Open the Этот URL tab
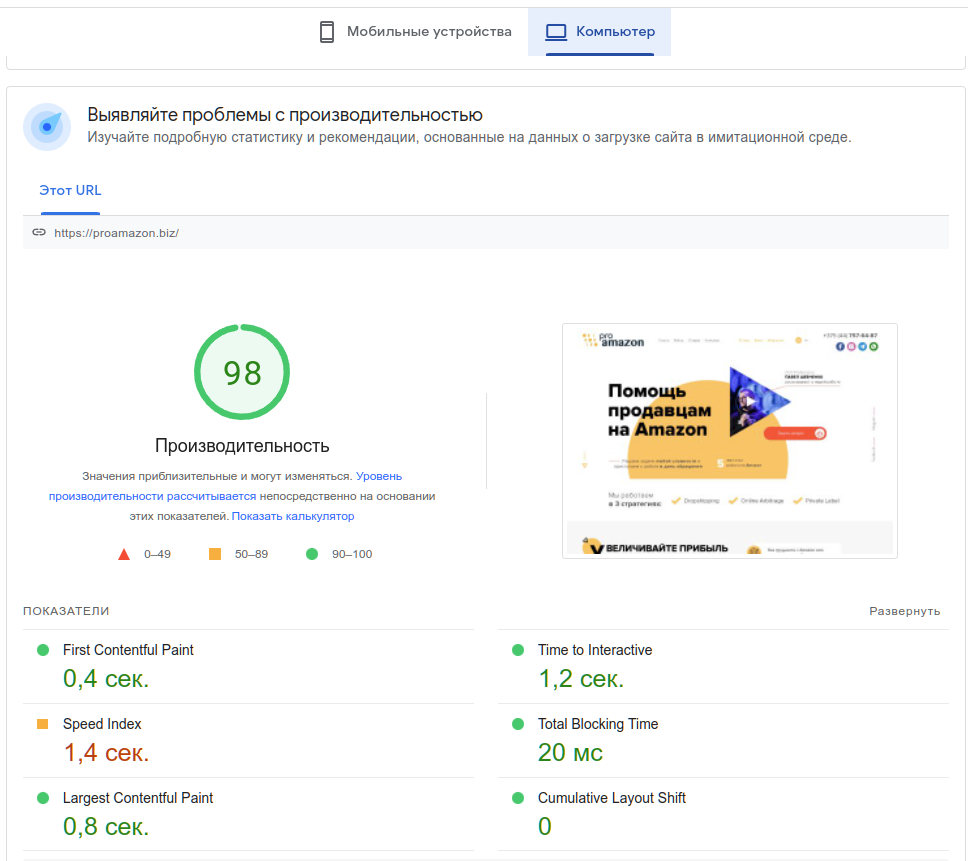Viewport: 968px width, 861px height. (70, 190)
